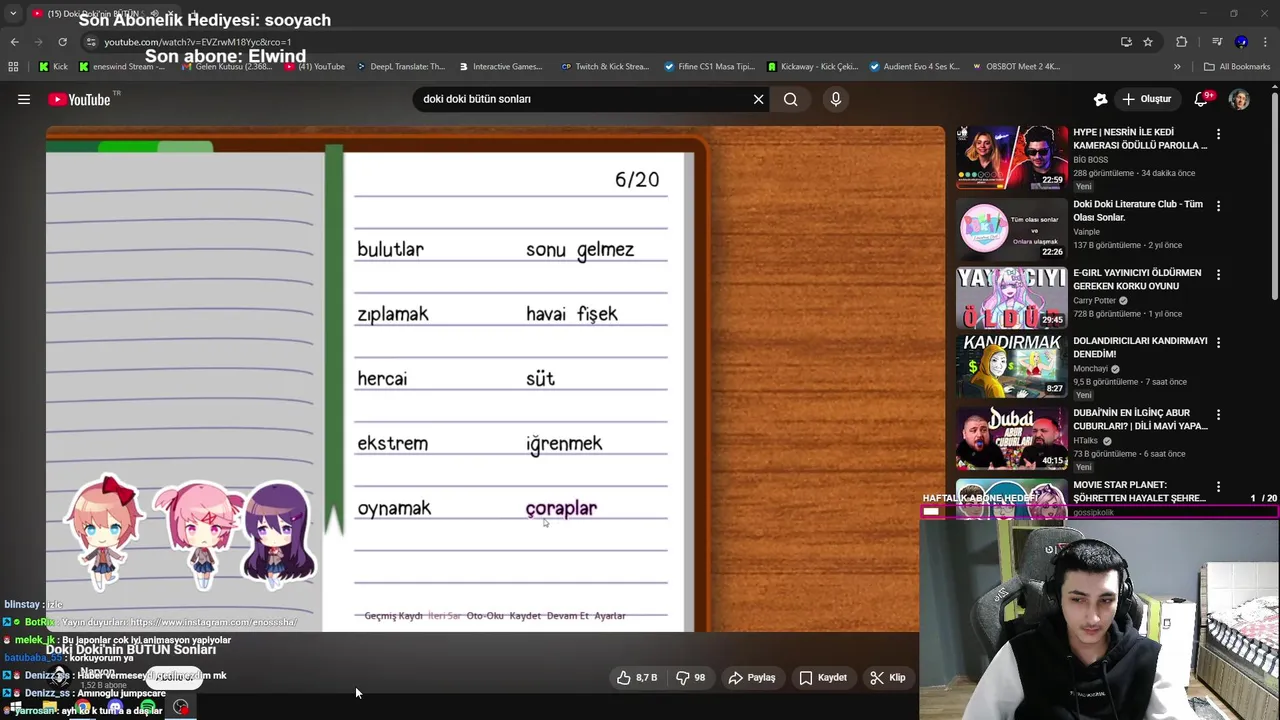Open Chrome extensions puzzle icon
The width and height of the screenshot is (1280, 720).
[x=1181, y=42]
